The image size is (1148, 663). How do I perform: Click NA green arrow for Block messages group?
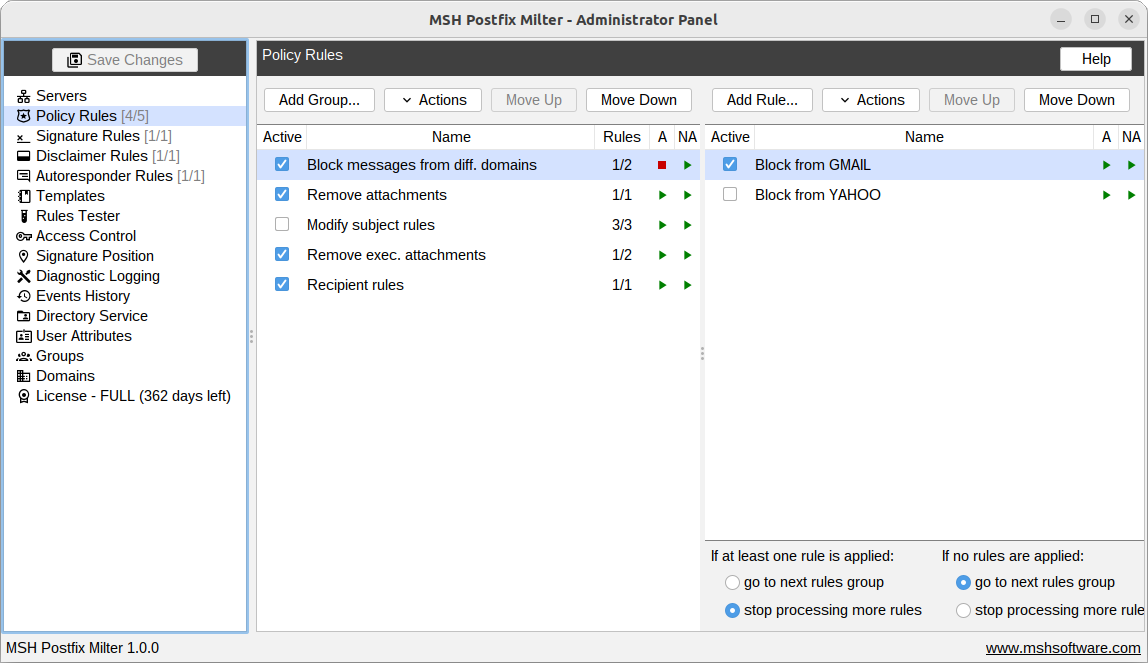[x=687, y=165]
